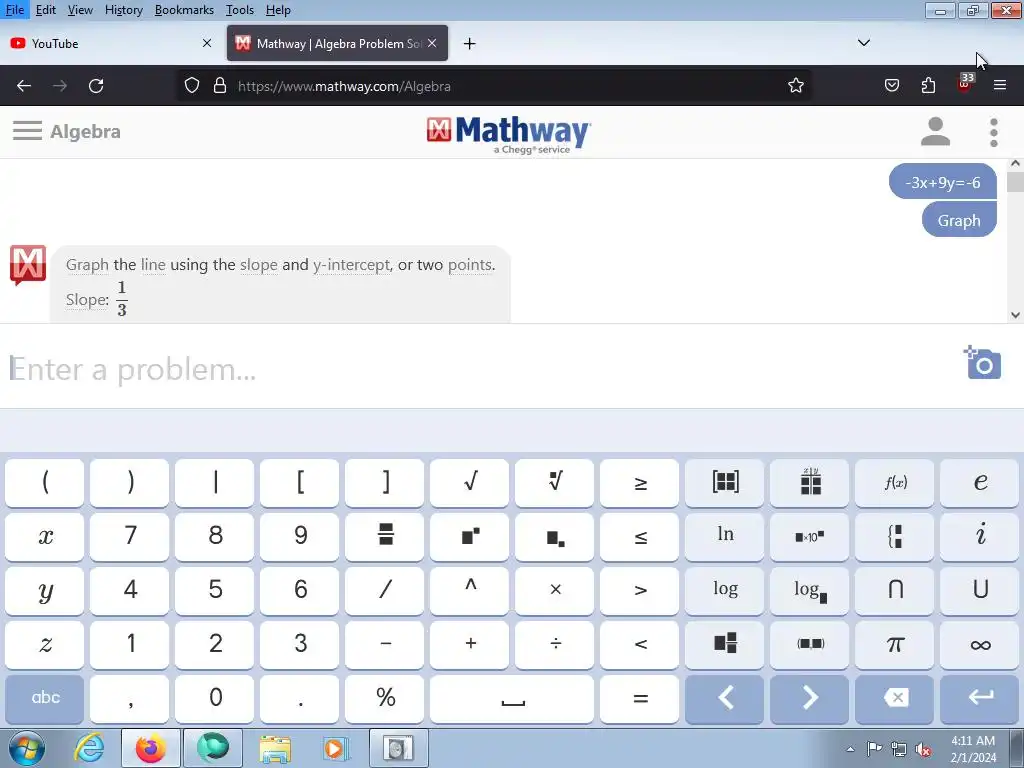
Task: Insert the x y table template
Action: point(809,483)
